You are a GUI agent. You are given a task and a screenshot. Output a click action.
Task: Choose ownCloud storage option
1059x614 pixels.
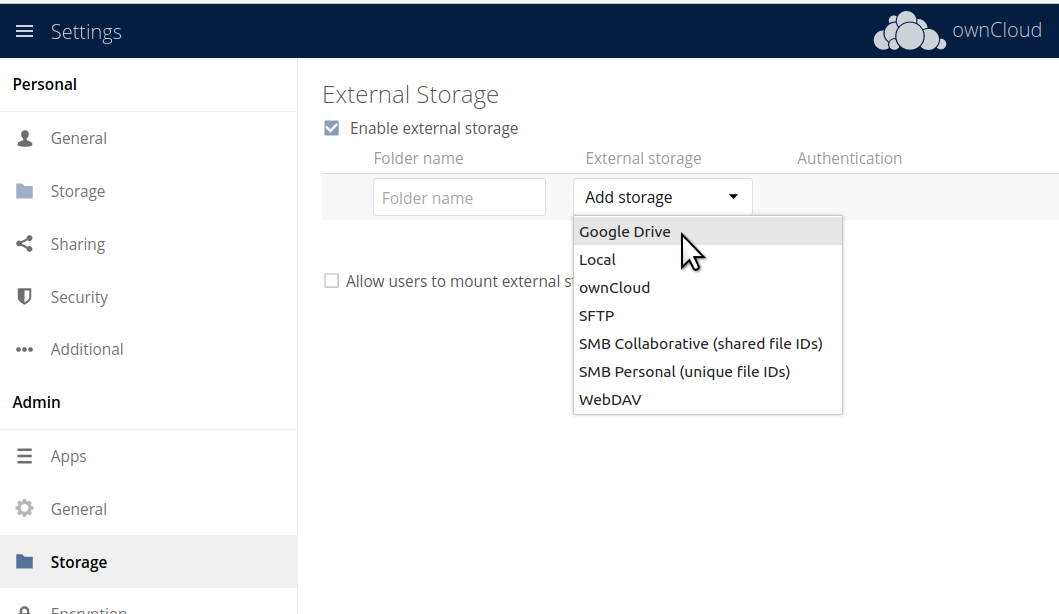[x=708, y=288]
